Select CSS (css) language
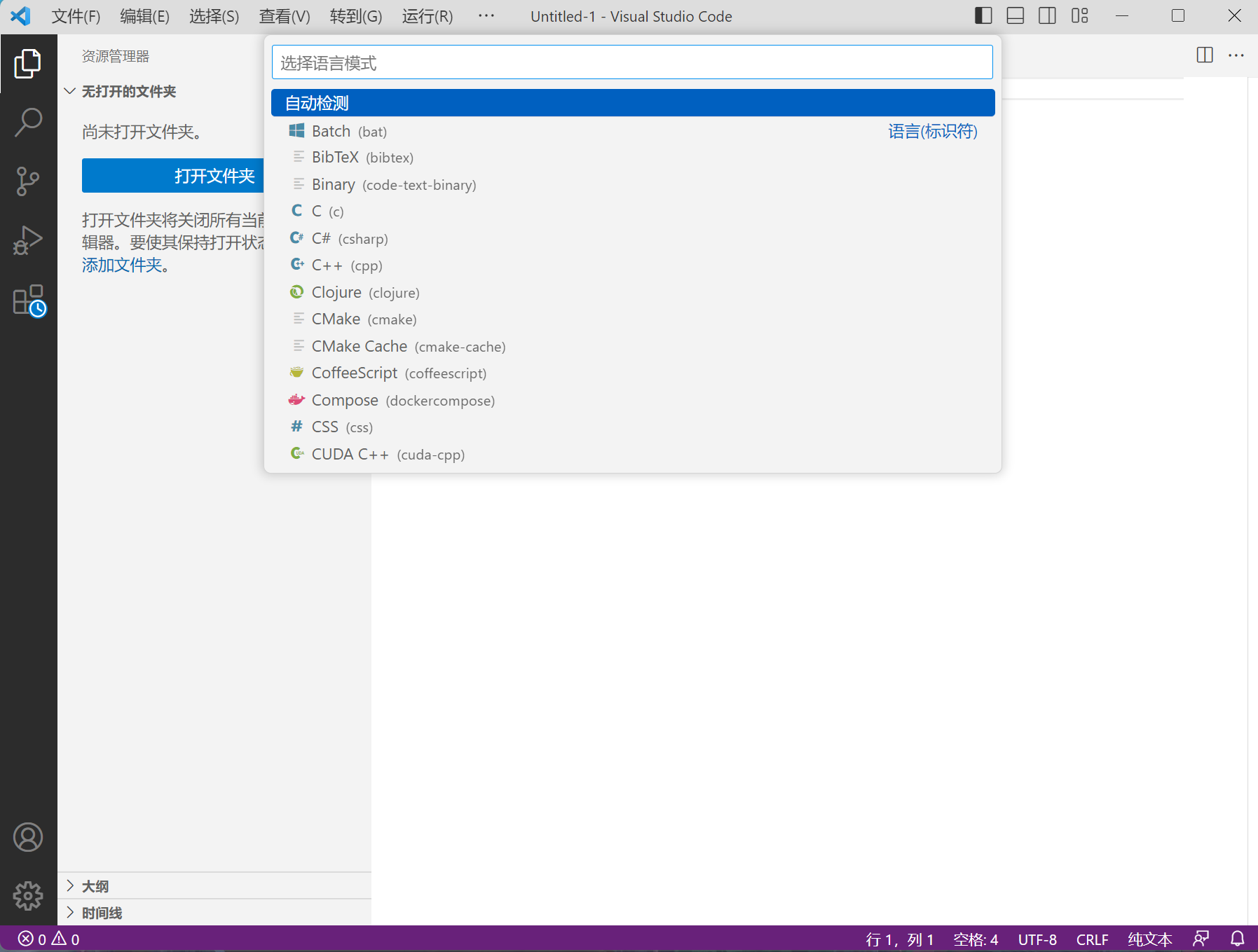Screen dimensions: 1258x952 pos(633,427)
